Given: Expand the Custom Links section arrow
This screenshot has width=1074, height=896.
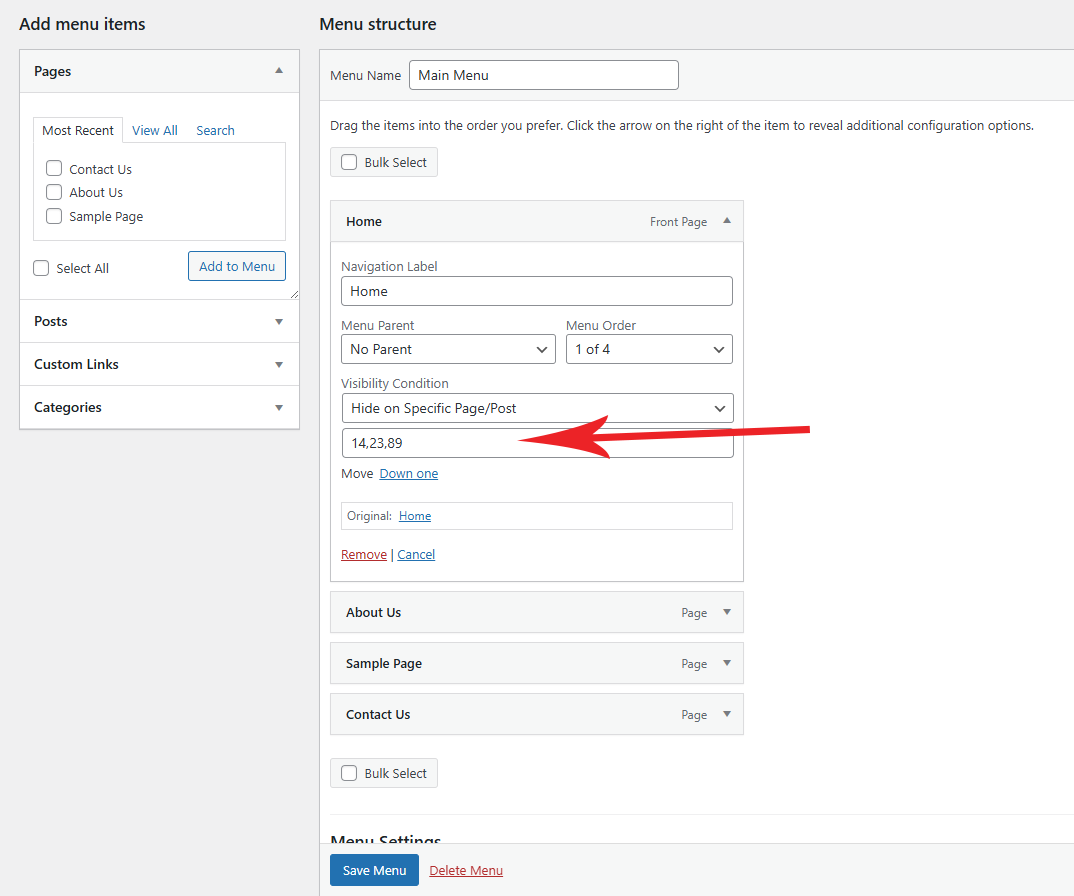Looking at the screenshot, I should tap(279, 365).
